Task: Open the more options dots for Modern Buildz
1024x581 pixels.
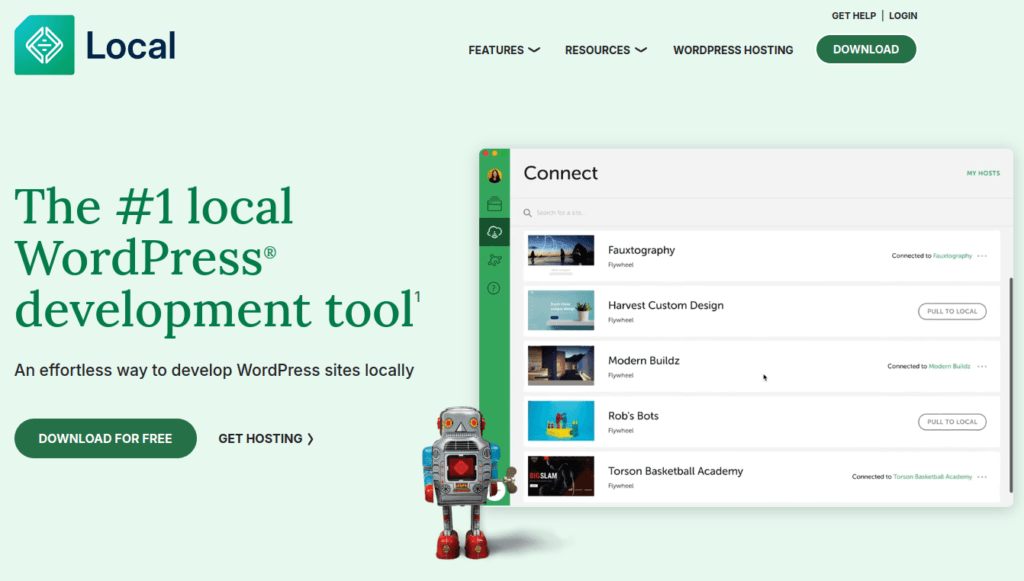Action: pyautogui.click(x=982, y=366)
